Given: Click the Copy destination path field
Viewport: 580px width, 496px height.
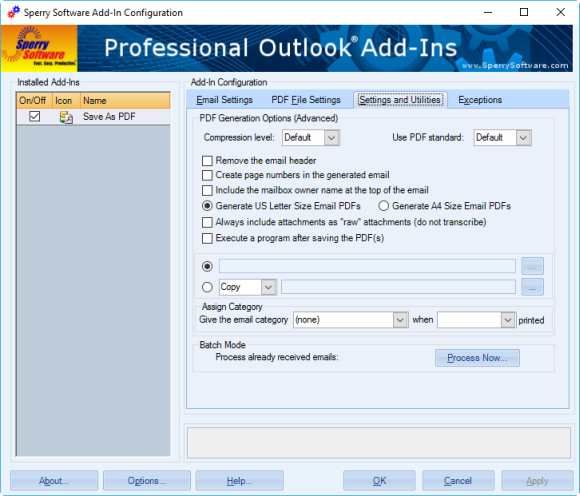Looking at the screenshot, I should (x=398, y=287).
